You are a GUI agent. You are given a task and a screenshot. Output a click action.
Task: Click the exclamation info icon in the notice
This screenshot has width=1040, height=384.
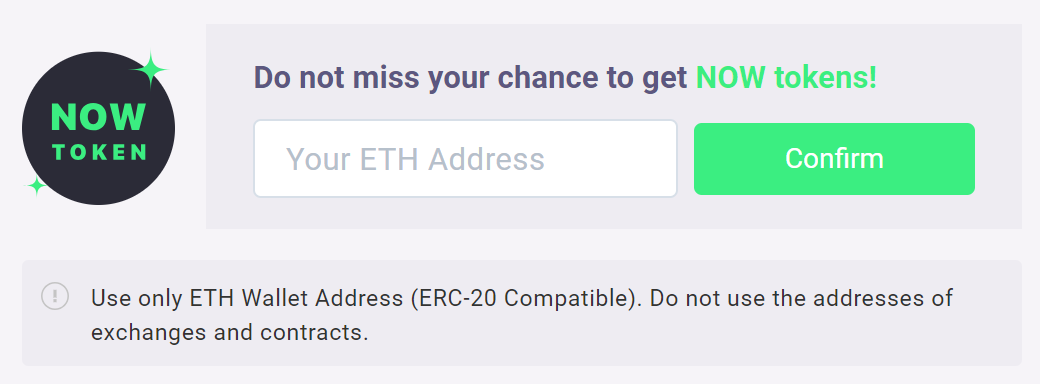pos(55,296)
